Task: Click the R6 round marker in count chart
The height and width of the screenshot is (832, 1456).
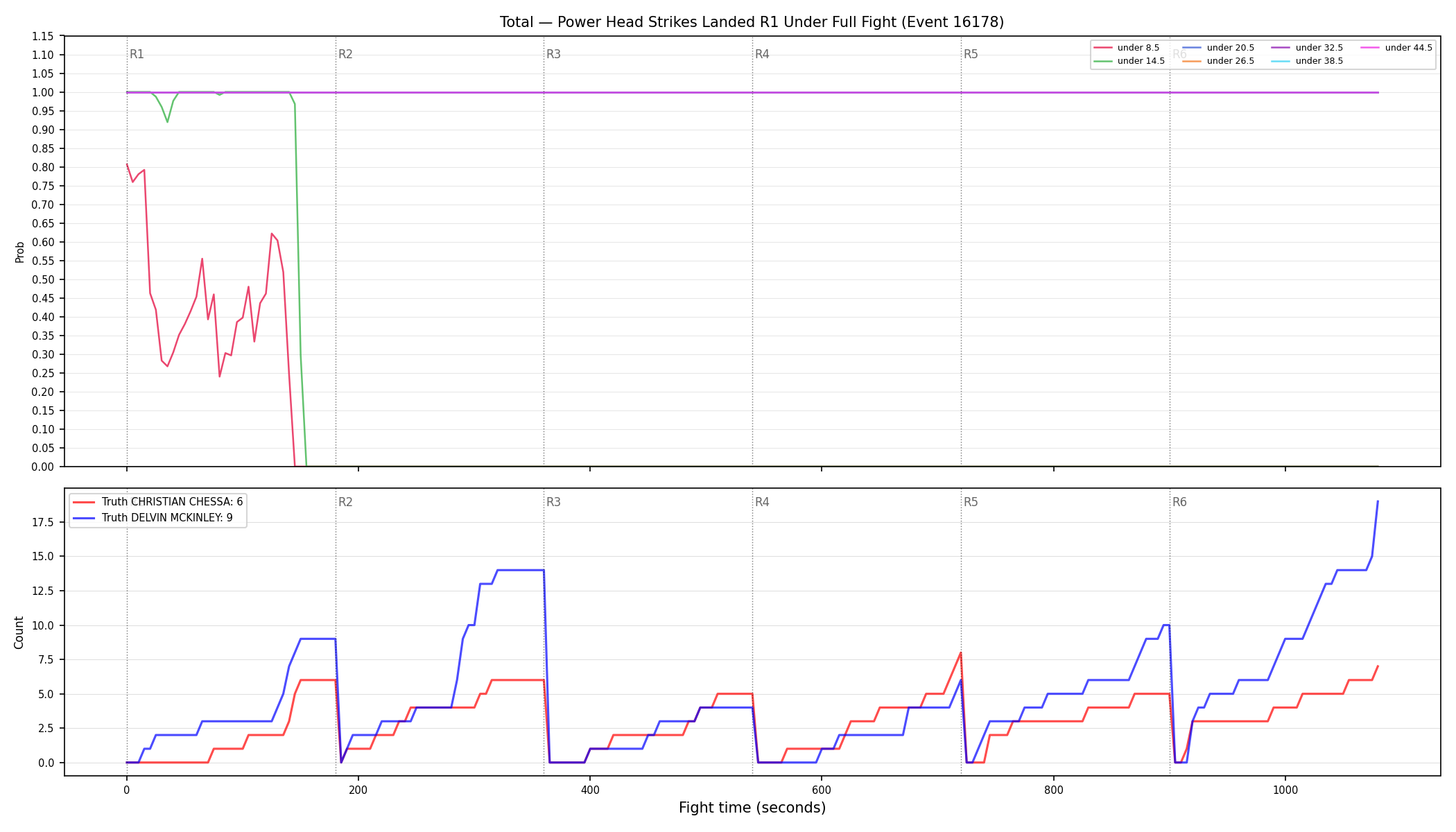Action: pyautogui.click(x=1179, y=502)
